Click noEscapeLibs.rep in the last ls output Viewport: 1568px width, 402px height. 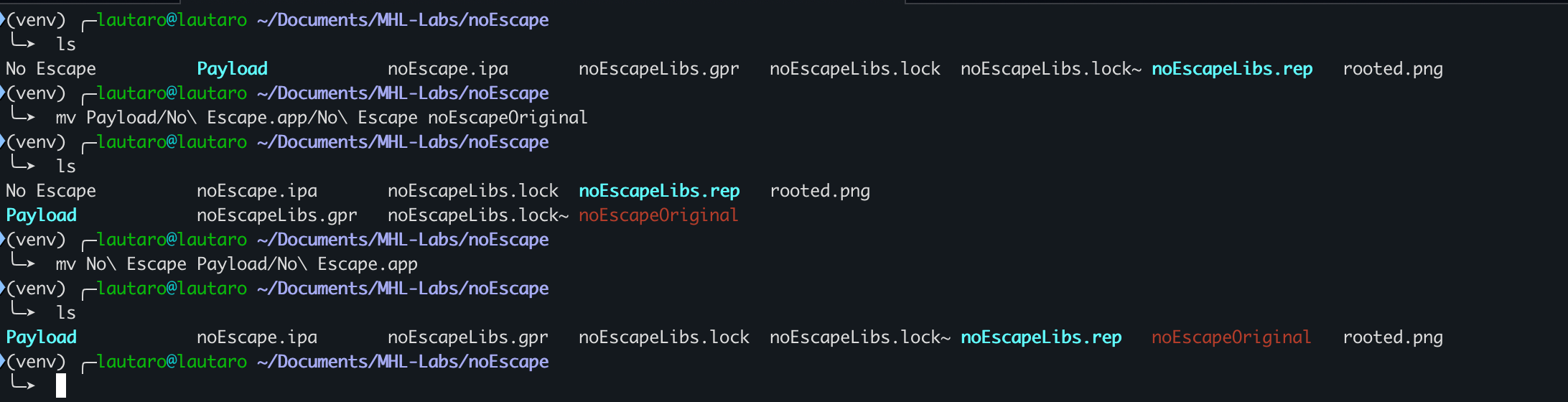click(1041, 337)
